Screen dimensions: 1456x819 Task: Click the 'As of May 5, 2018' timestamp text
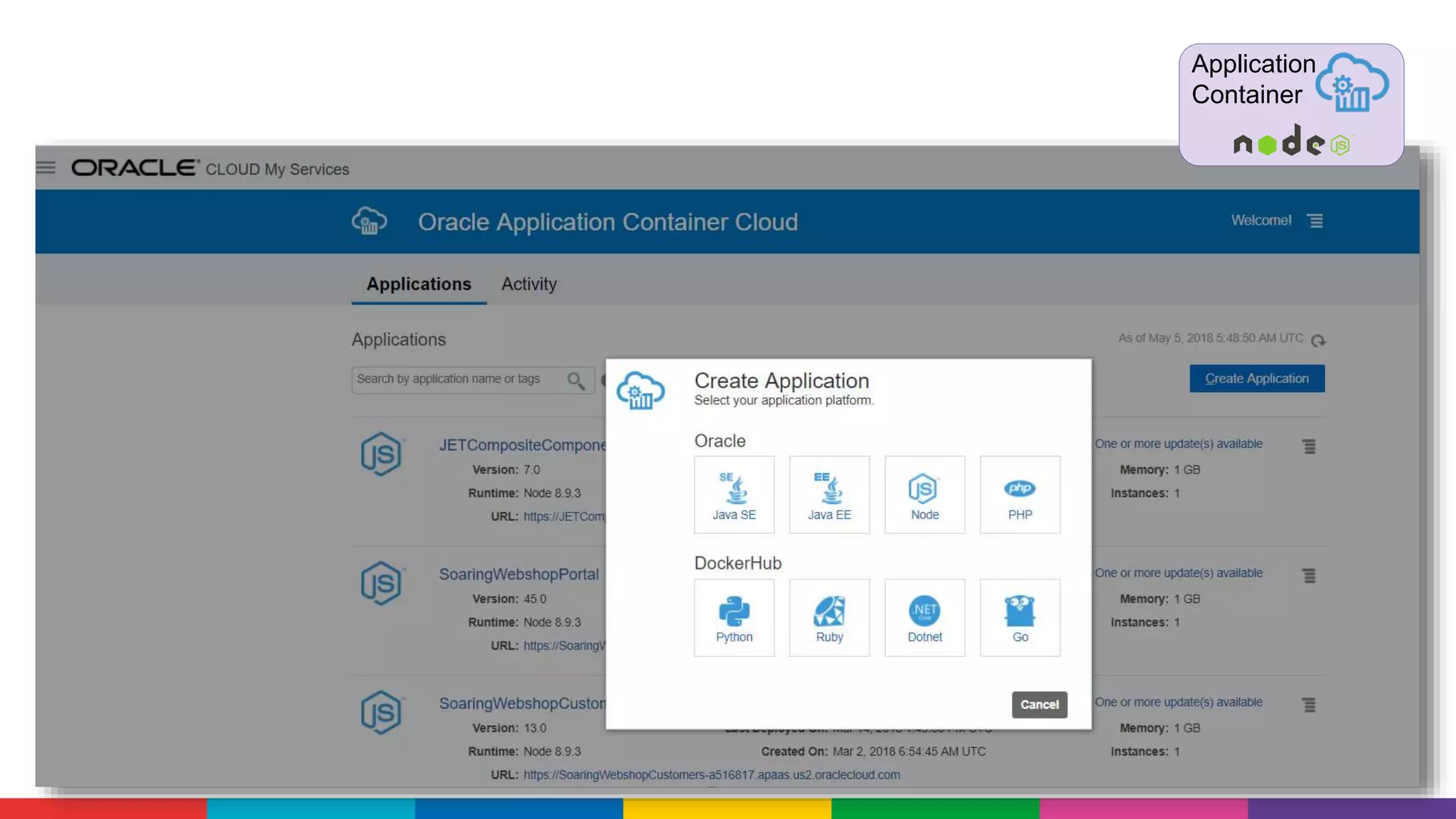[1211, 338]
